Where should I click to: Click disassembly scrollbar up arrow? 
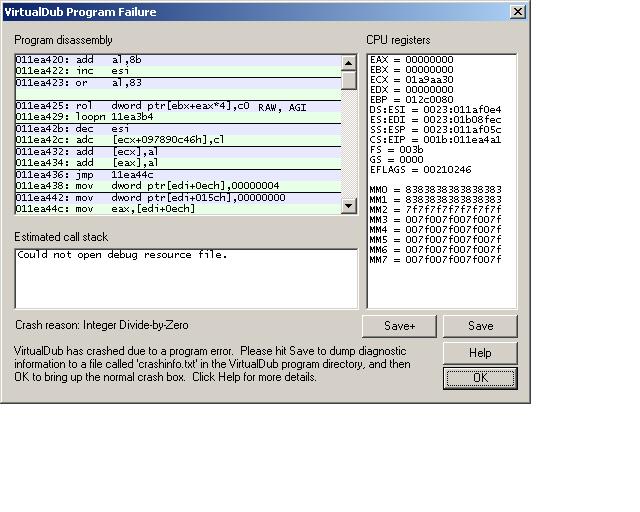coord(348,63)
